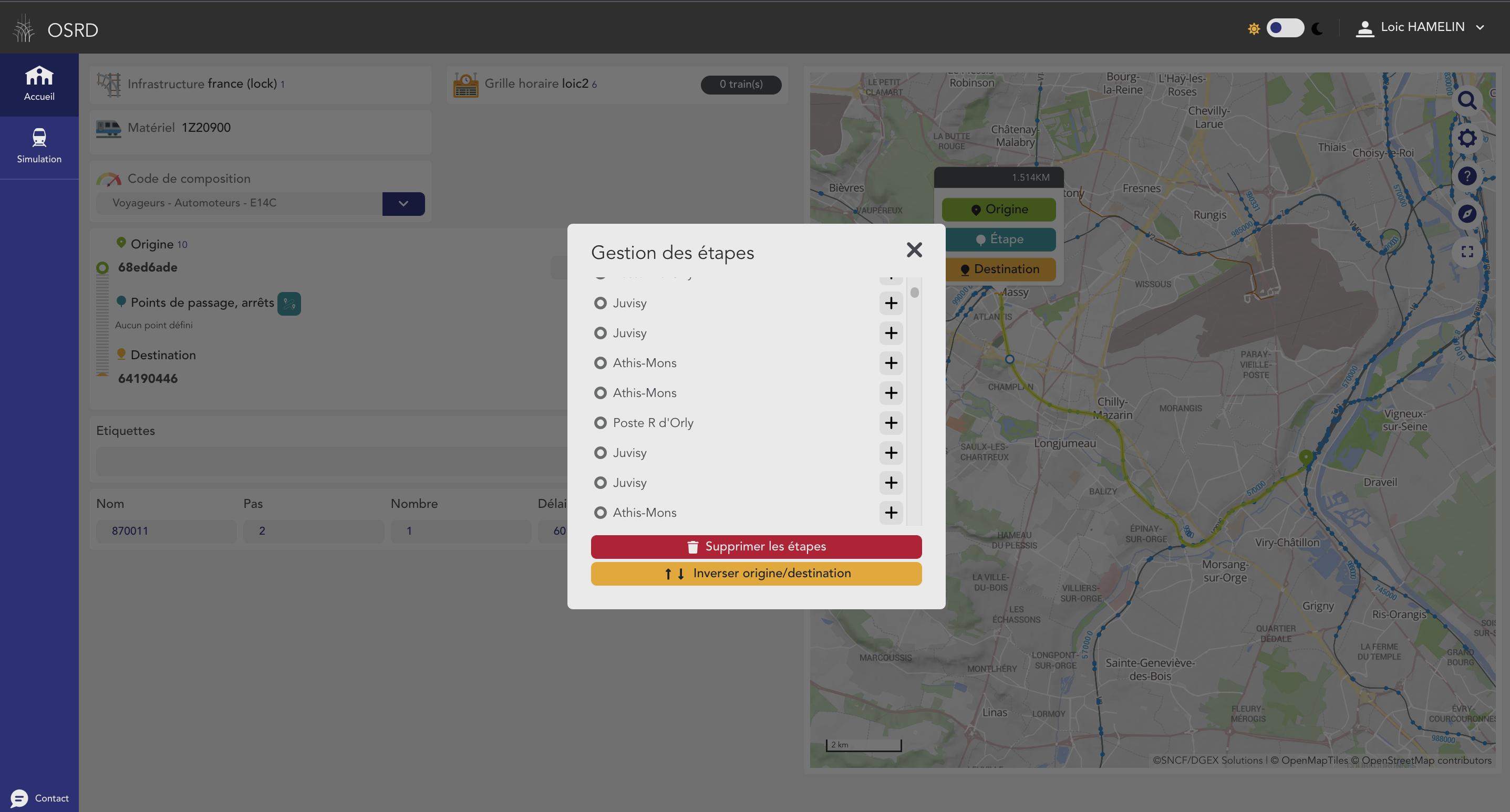Open the map search tool
The height and width of the screenshot is (812, 1510).
(1468, 101)
